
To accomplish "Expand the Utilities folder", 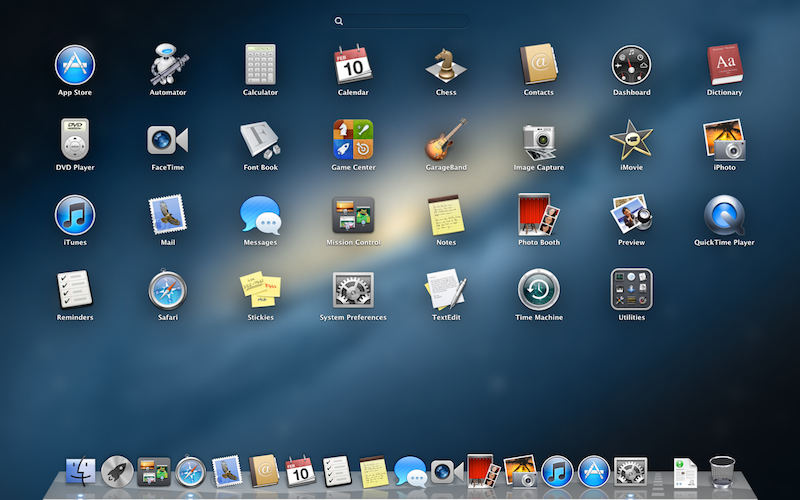I will (631, 290).
